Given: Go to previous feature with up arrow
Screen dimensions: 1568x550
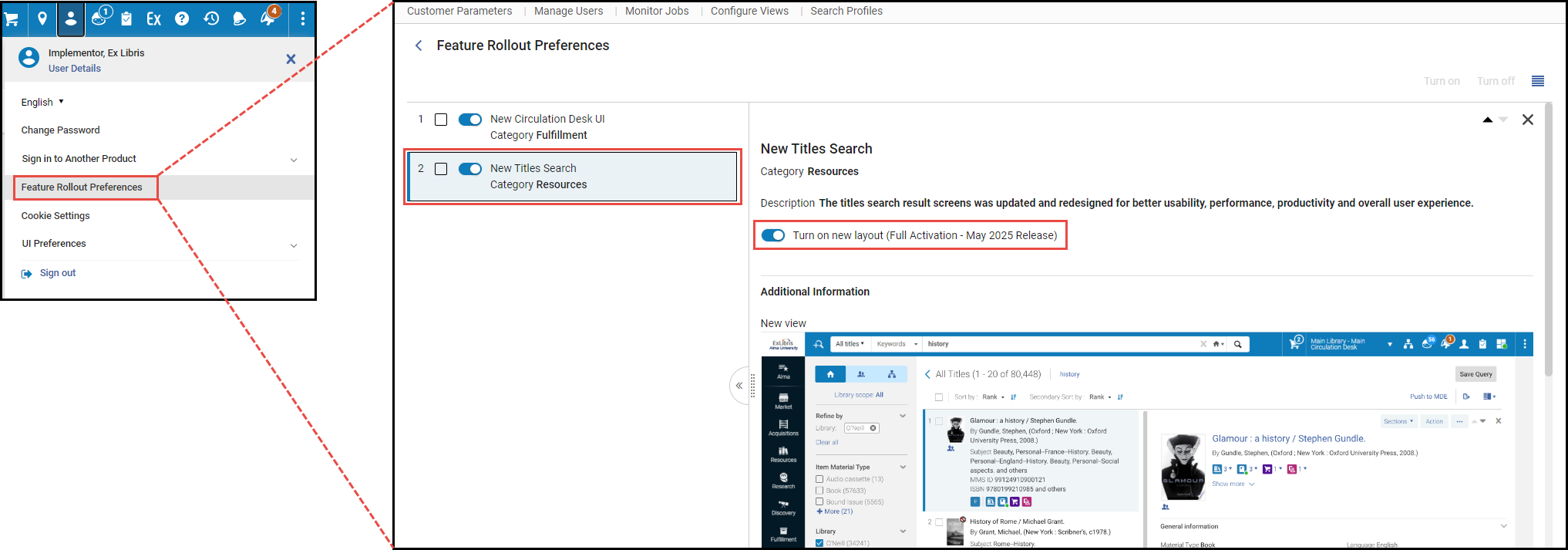Looking at the screenshot, I should click(1487, 120).
